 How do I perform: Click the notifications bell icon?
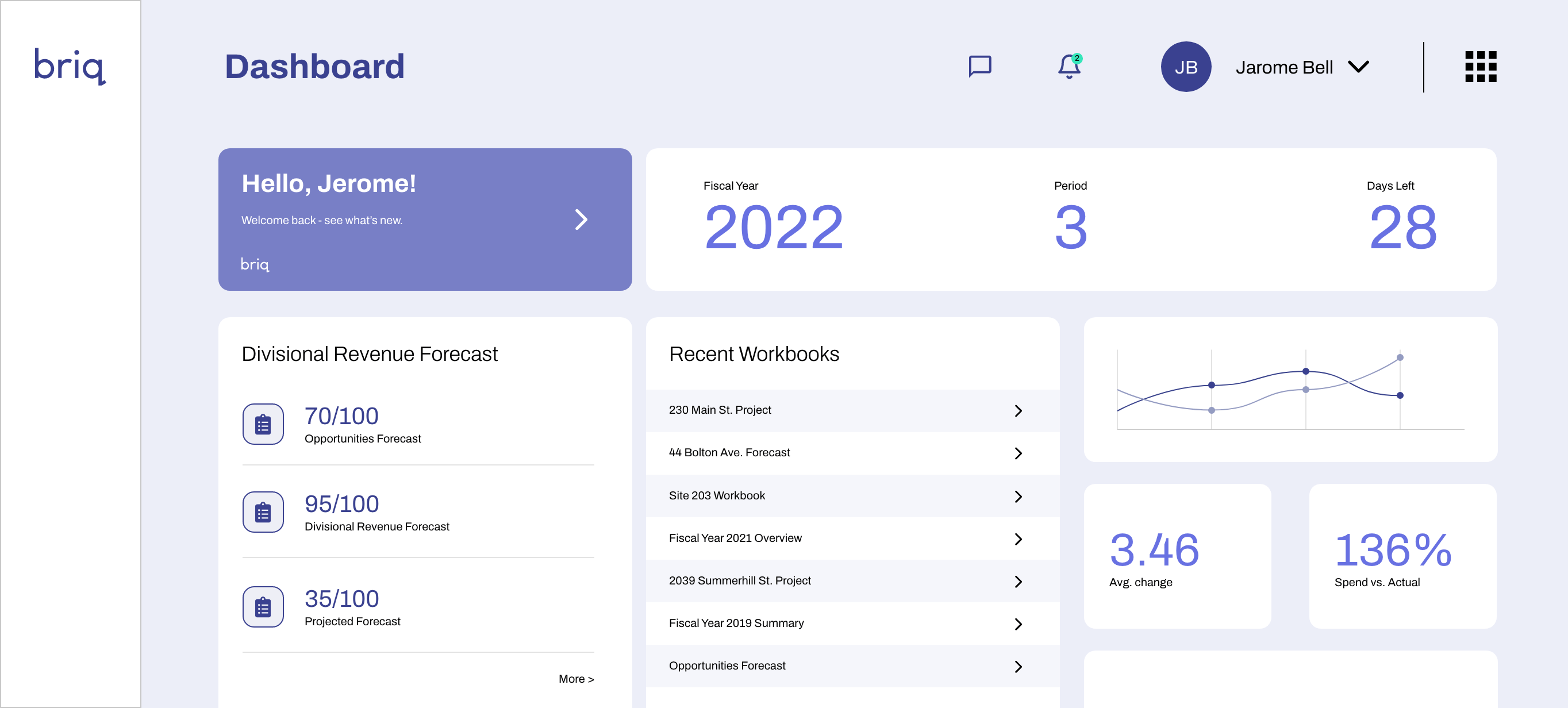[1069, 66]
